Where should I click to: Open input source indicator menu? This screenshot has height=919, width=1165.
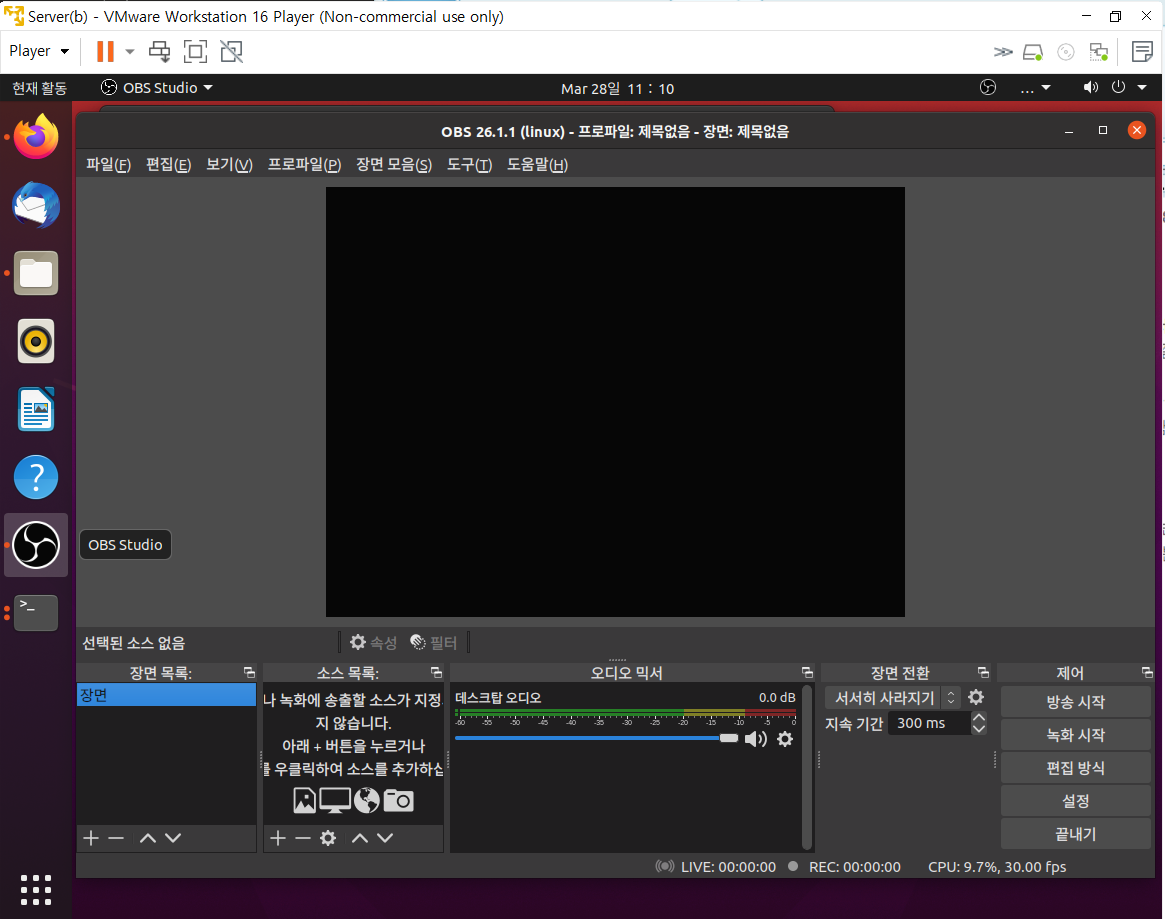coord(1035,88)
